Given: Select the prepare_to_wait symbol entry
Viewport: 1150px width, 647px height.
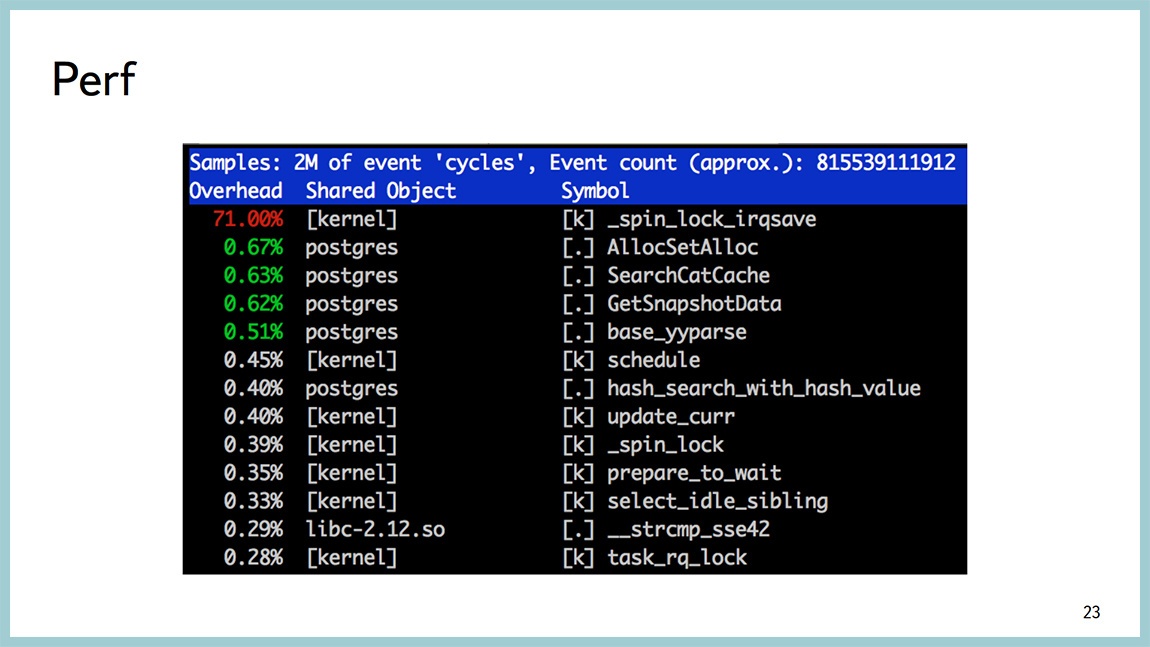Looking at the screenshot, I should (x=694, y=472).
